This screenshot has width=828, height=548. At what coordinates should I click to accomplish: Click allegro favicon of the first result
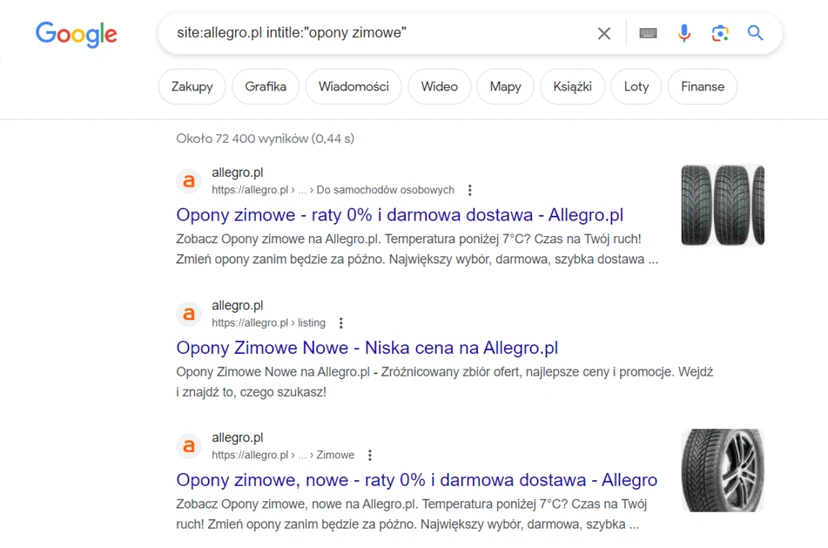coord(189,181)
